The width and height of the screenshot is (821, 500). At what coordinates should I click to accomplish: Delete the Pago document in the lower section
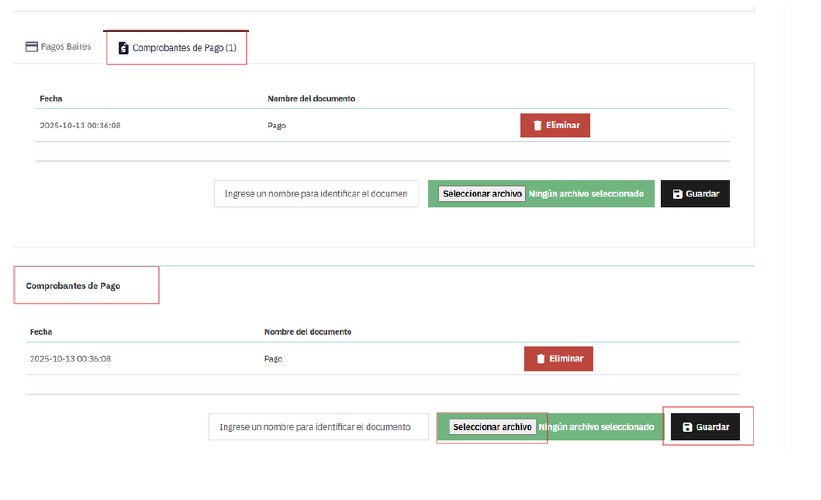point(558,359)
